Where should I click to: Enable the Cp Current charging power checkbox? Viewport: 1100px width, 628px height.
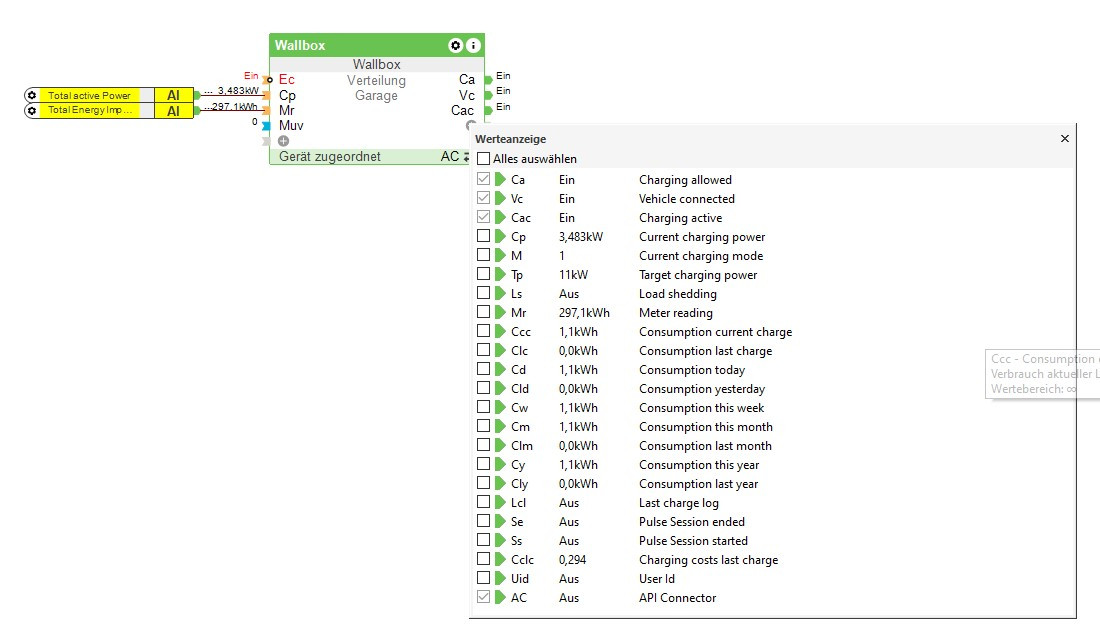[x=483, y=236]
